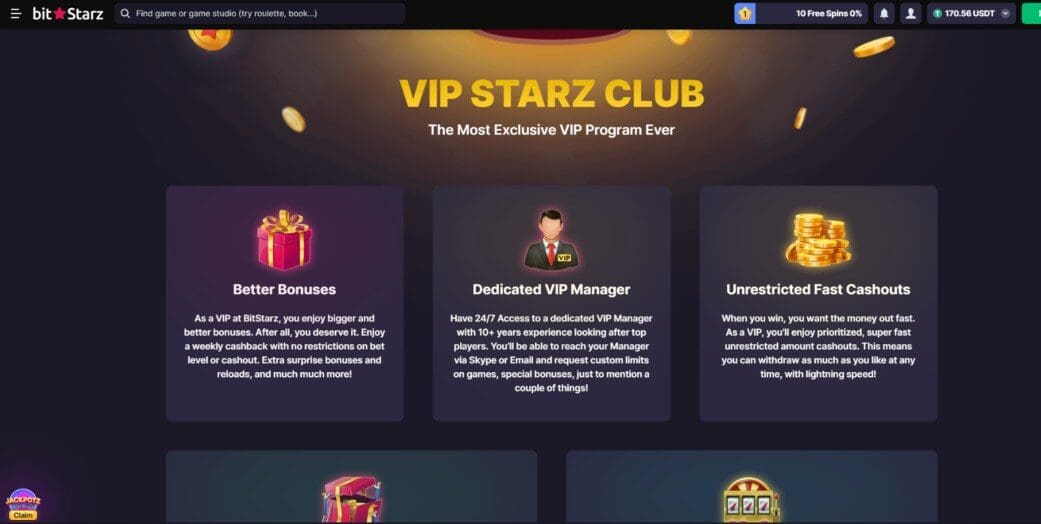Click the search magnifier icon
1041x524 pixels.
coord(125,13)
